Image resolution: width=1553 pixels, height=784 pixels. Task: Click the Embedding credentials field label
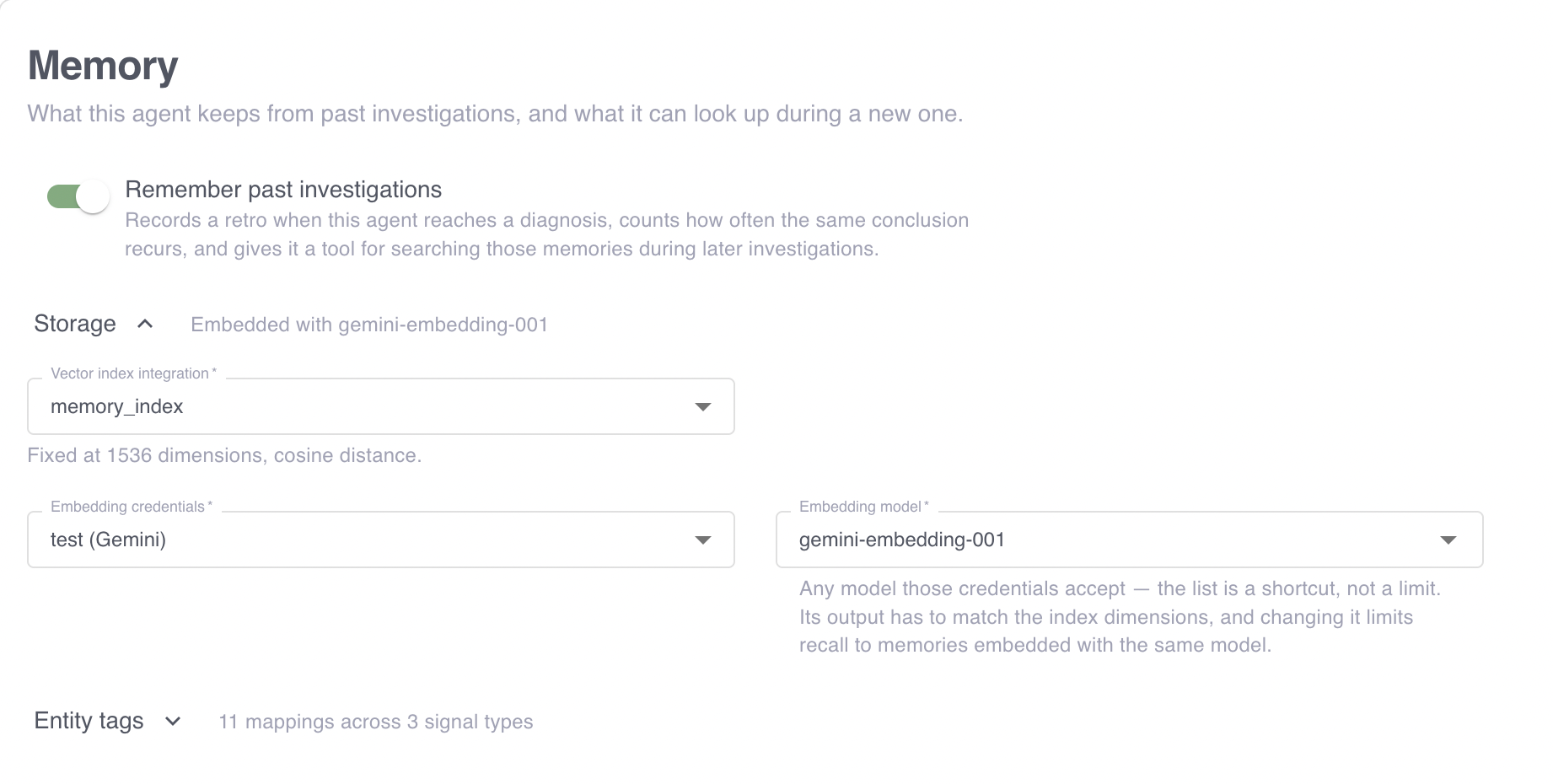pos(132,507)
